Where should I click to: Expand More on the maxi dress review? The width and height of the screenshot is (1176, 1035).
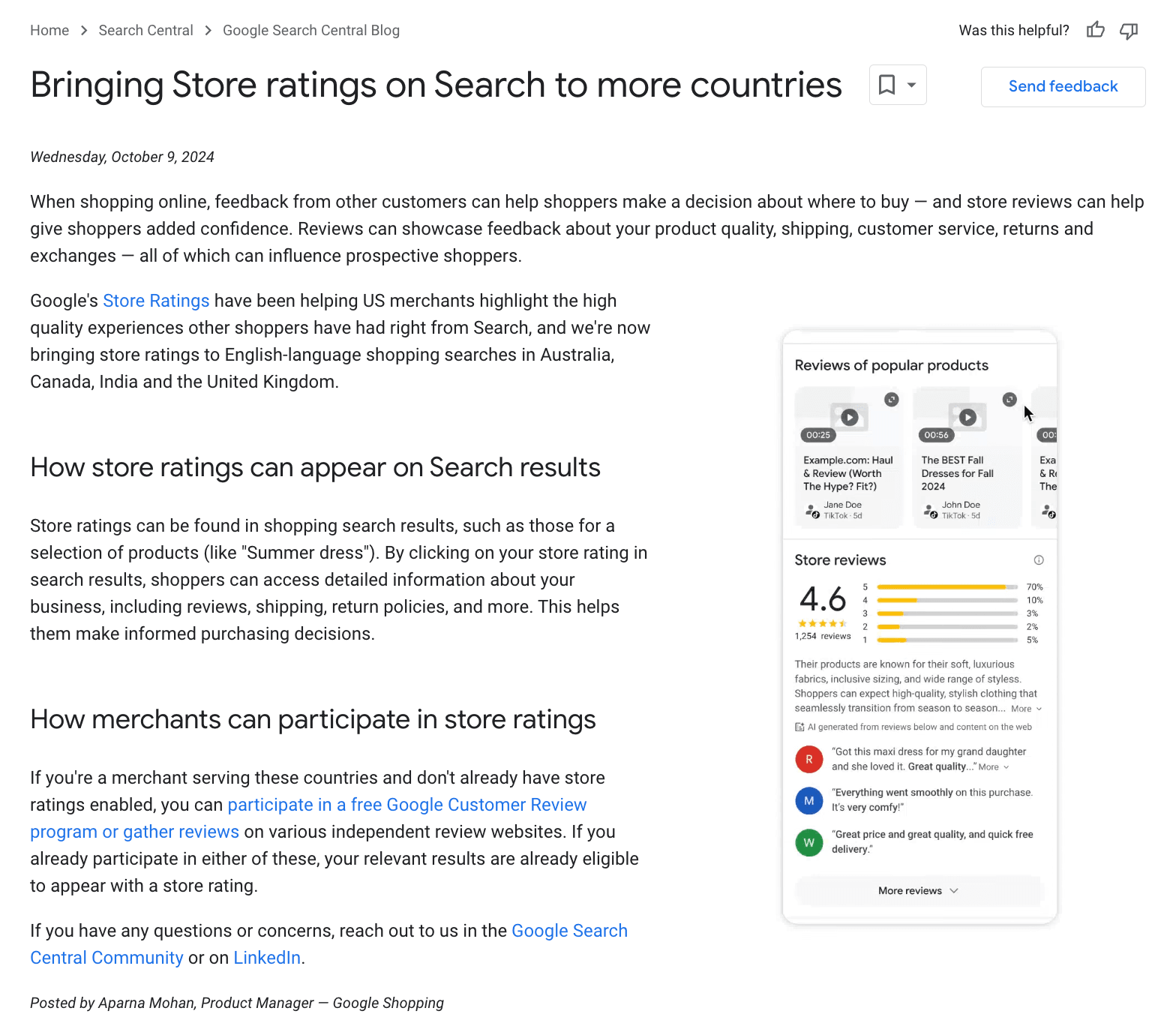(988, 766)
